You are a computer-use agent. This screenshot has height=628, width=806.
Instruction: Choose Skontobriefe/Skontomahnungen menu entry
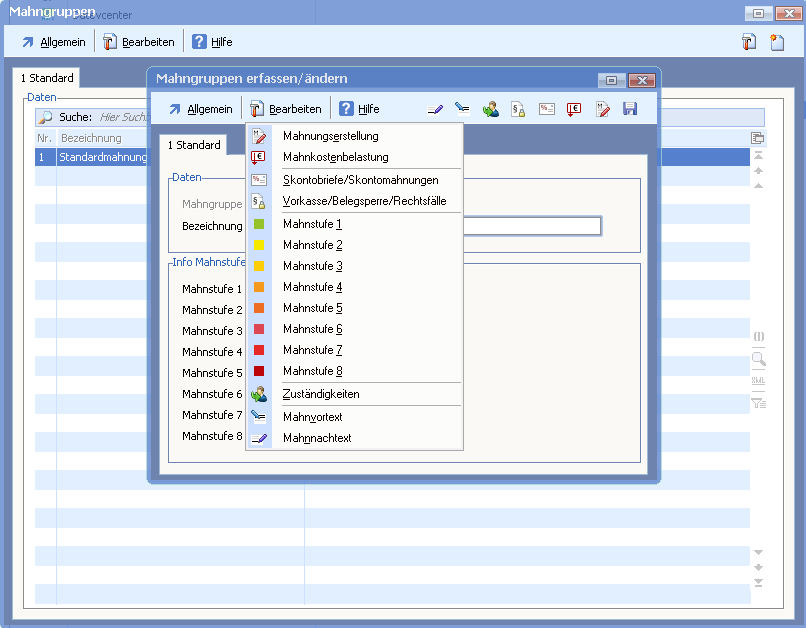360,180
